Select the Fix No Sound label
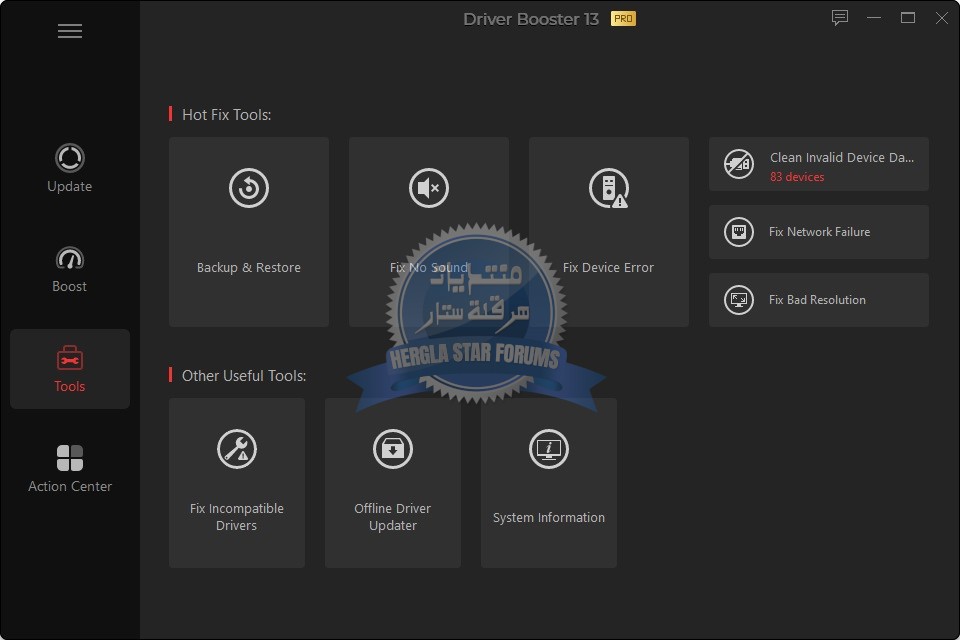960x640 pixels. point(429,268)
